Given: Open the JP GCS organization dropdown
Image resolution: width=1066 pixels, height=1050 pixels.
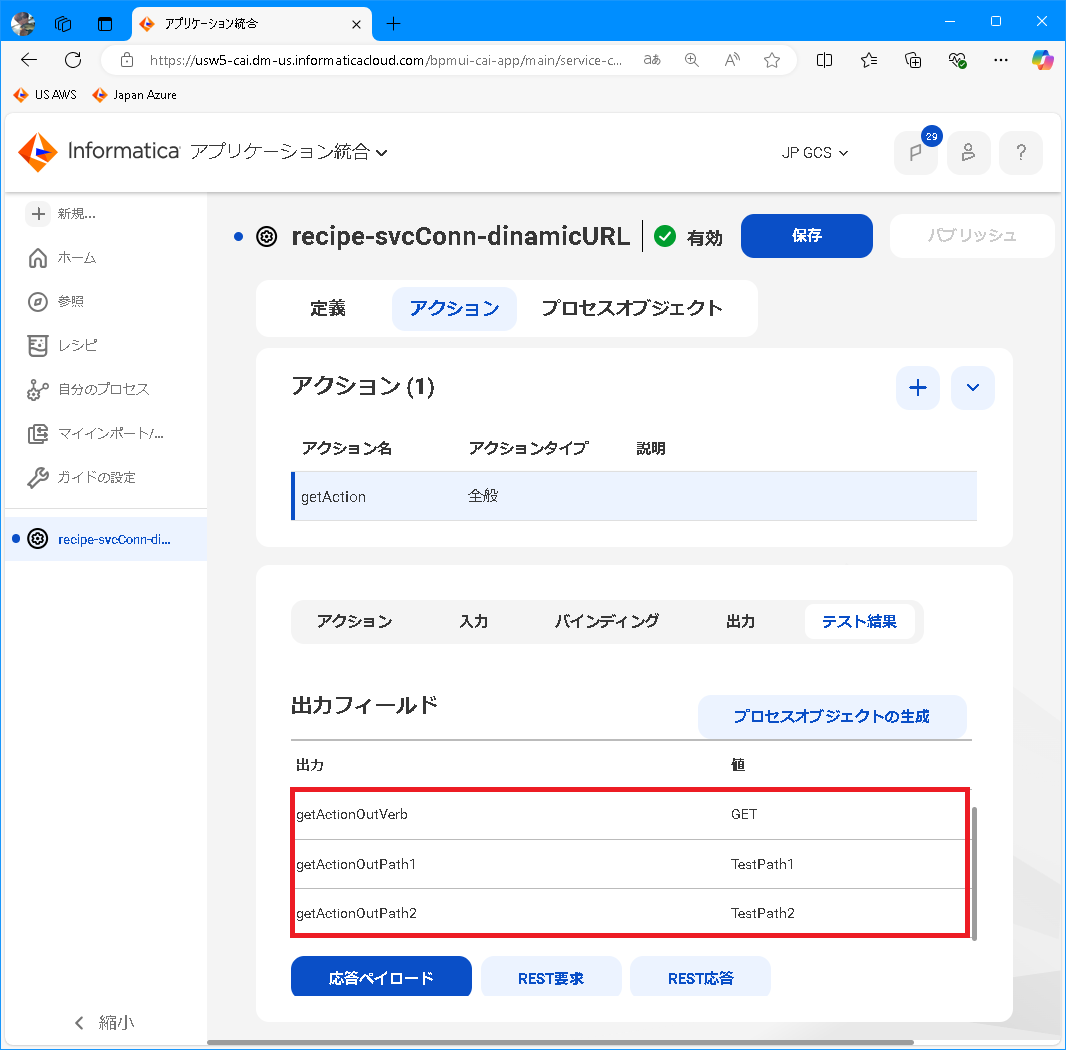Looking at the screenshot, I should click(x=814, y=153).
